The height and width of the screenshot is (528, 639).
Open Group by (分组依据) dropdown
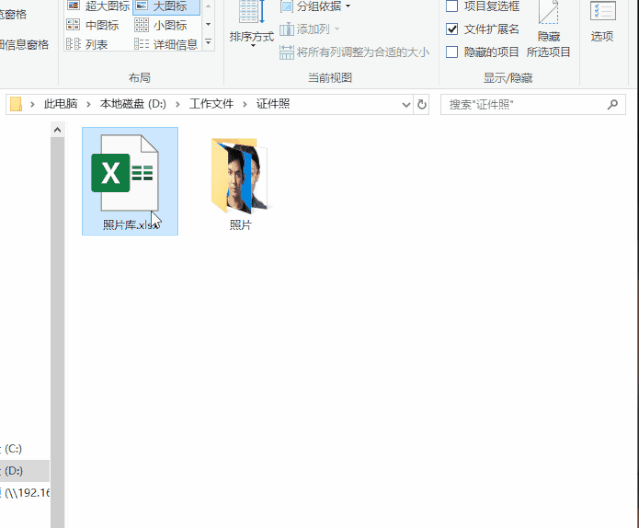(x=315, y=6)
